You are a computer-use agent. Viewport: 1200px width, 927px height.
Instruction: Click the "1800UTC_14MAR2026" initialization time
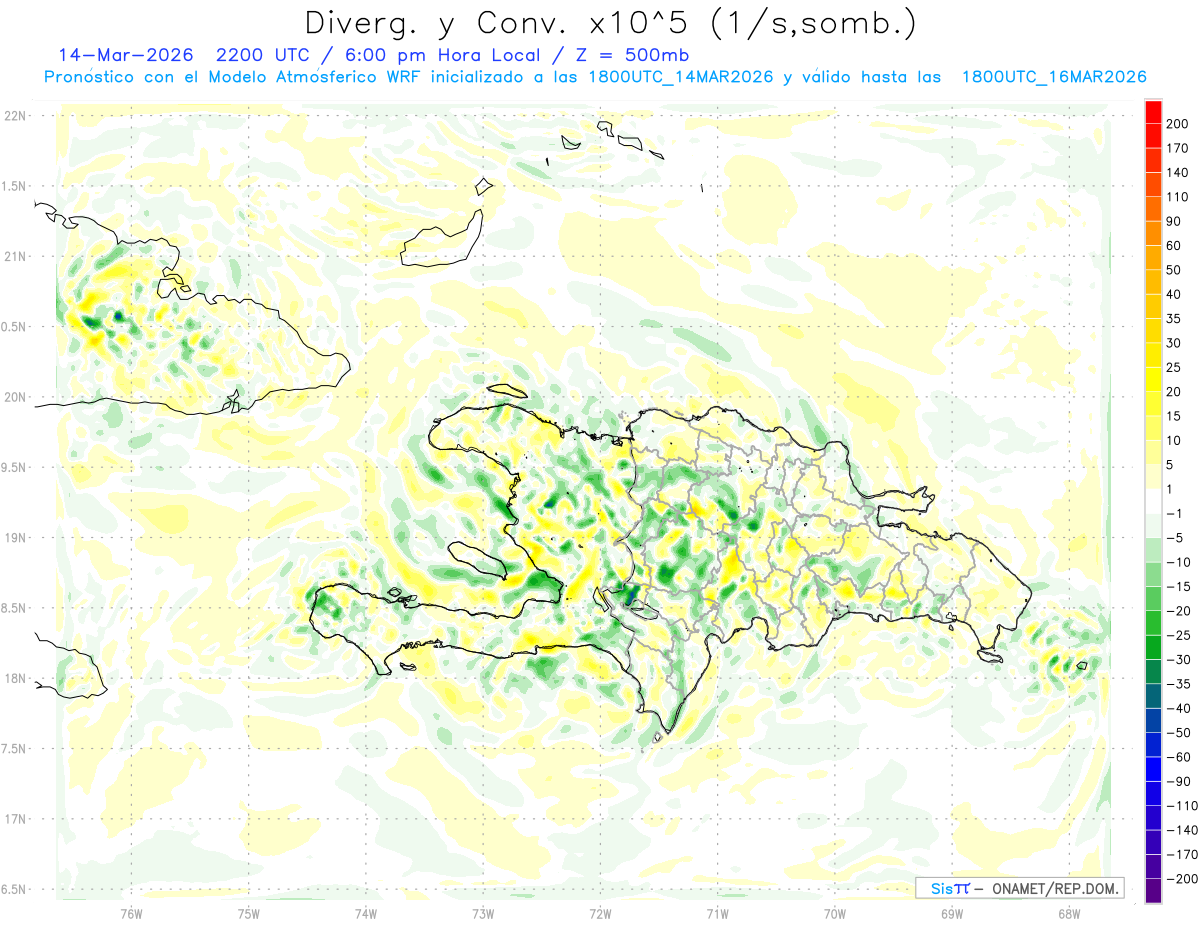click(679, 77)
